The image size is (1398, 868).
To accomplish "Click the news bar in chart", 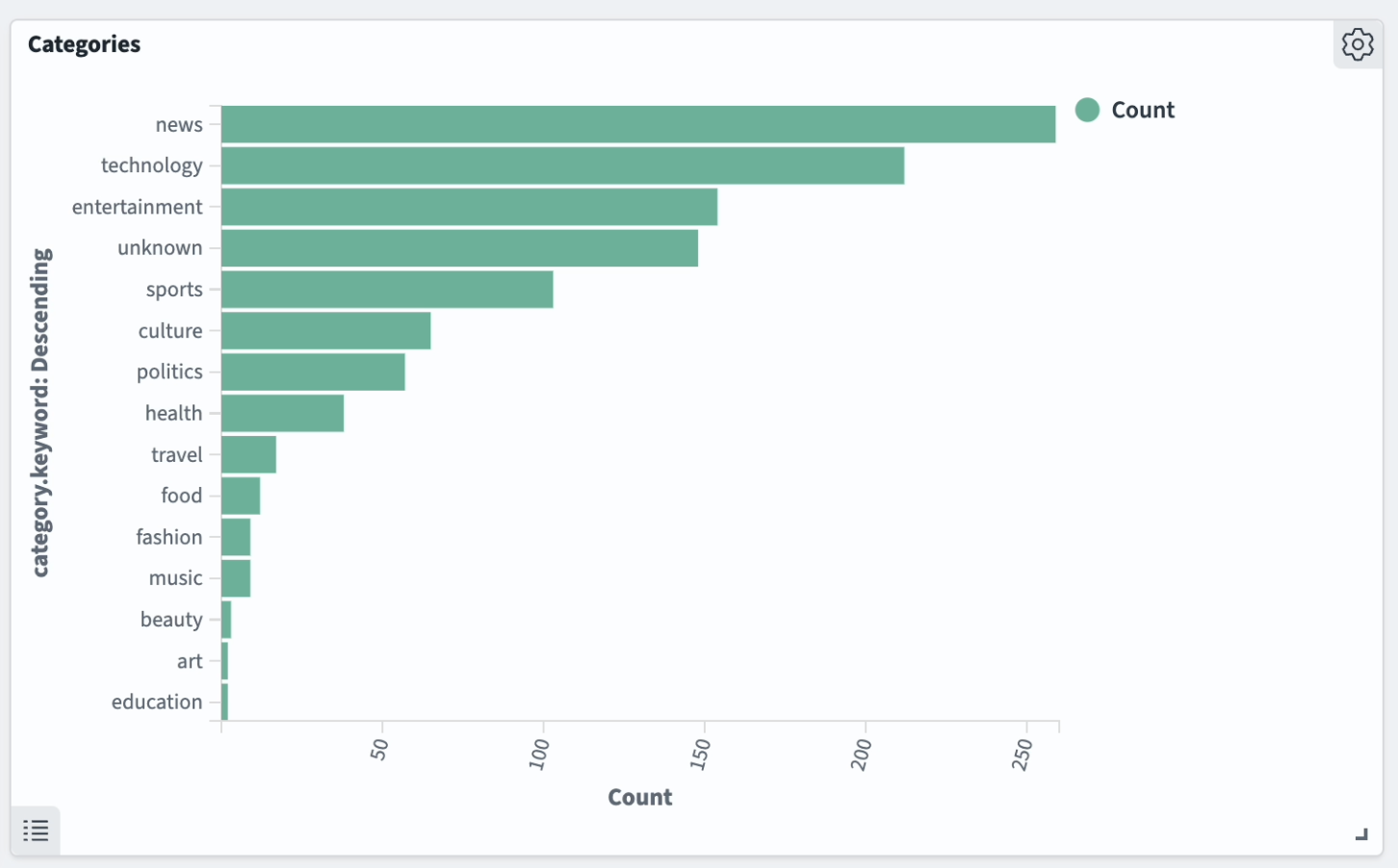I will tap(637, 125).
